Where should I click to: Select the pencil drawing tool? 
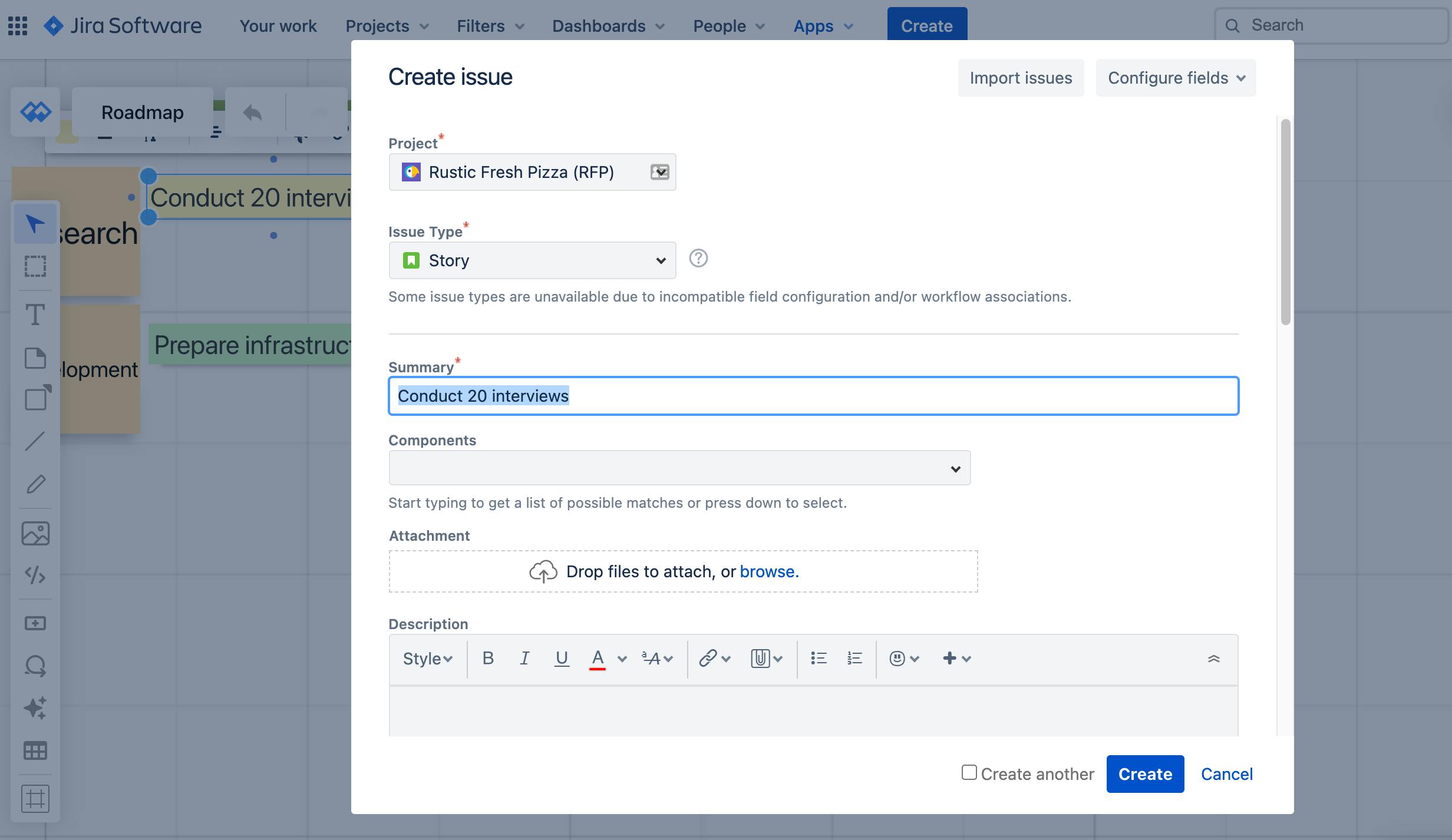pos(35,484)
